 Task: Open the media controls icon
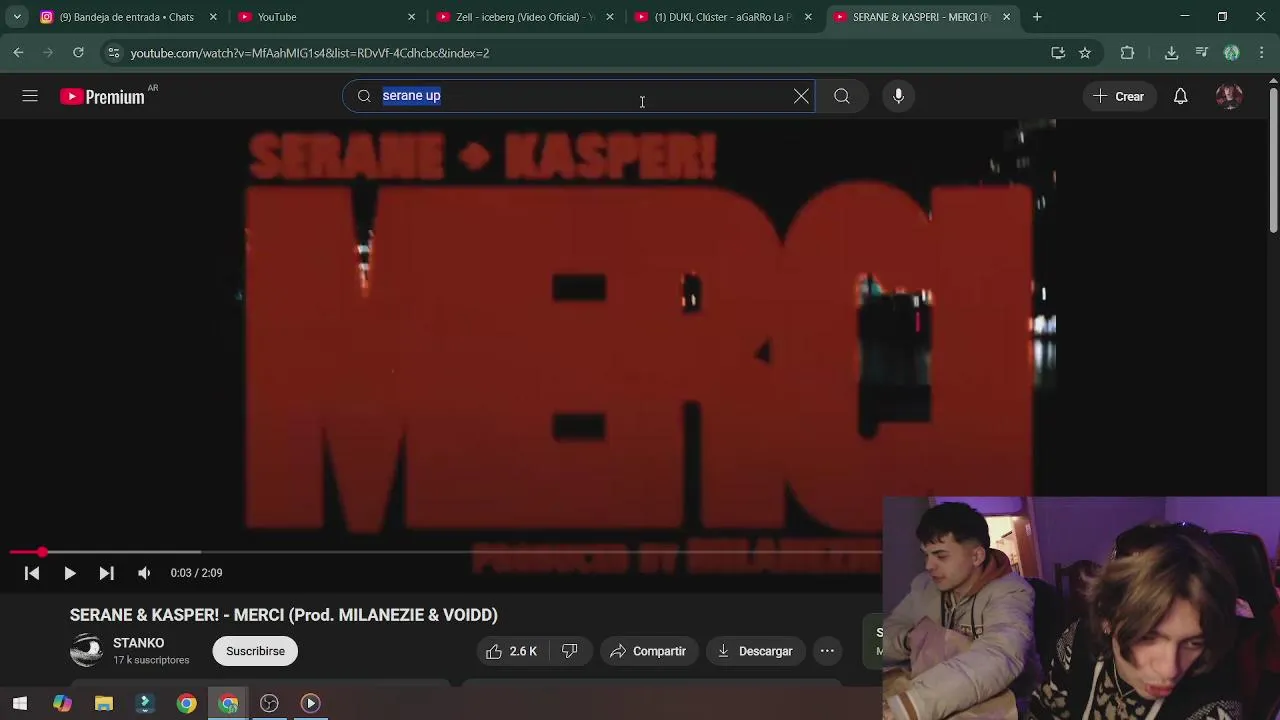pos(1202,53)
